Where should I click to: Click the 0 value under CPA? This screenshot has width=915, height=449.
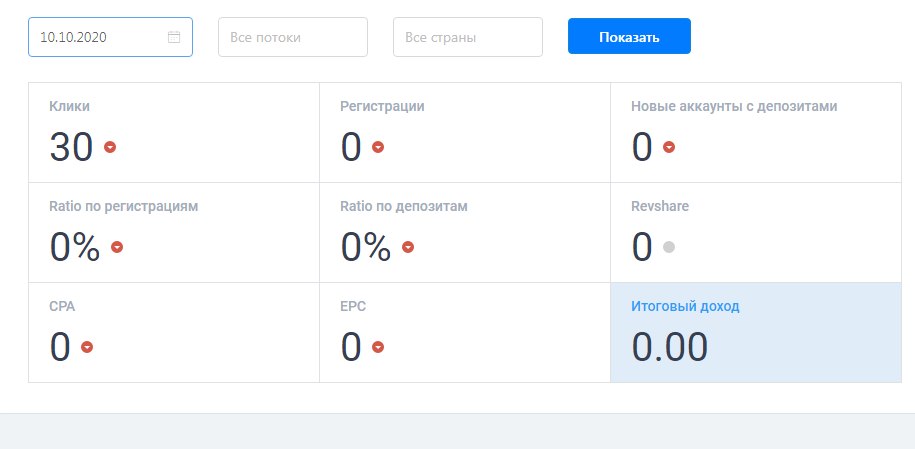[x=60, y=347]
